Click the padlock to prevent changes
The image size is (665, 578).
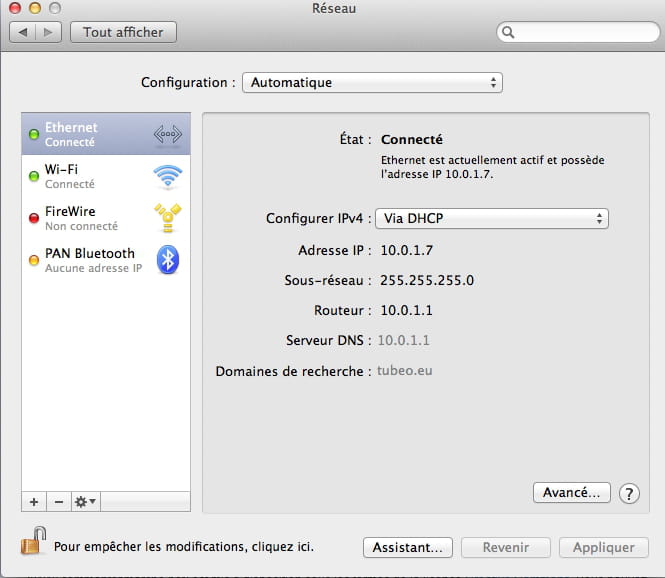click(34, 541)
